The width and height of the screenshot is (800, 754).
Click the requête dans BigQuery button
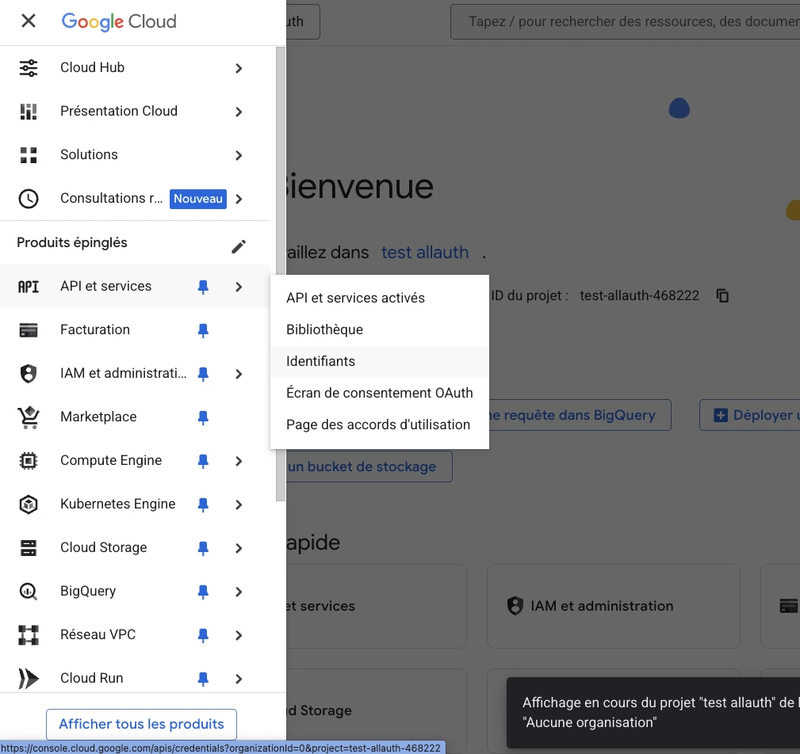(580, 415)
